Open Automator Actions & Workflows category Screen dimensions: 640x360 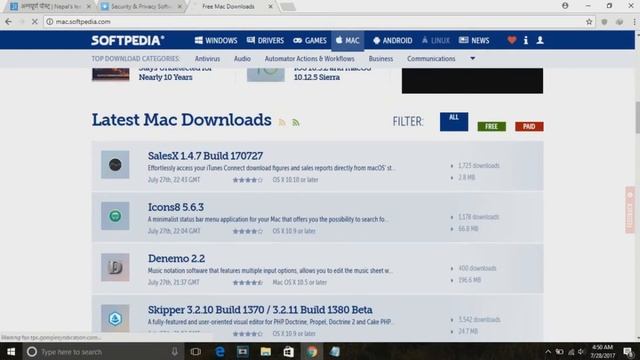(309, 59)
